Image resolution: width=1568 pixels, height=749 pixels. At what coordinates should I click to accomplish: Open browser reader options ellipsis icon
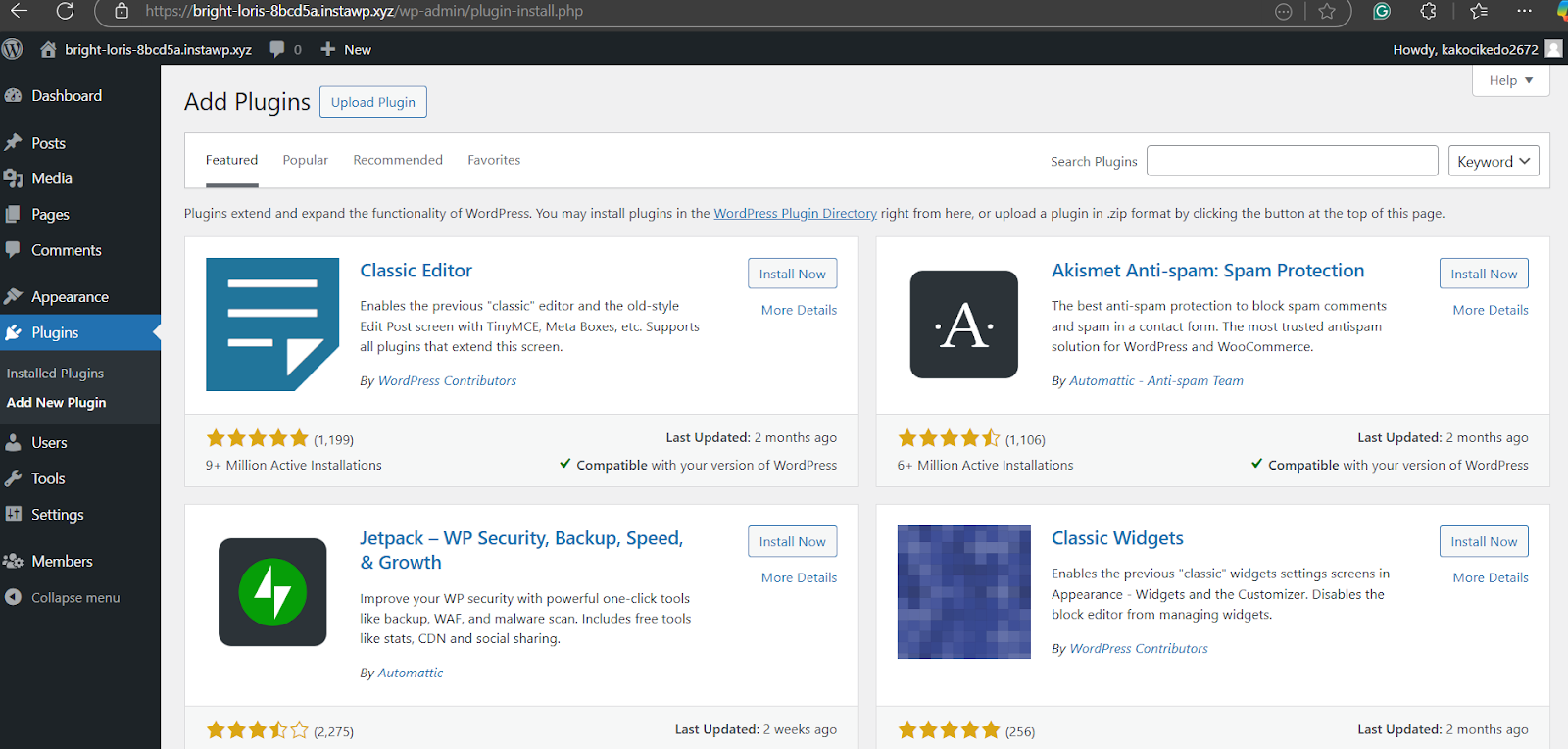(1284, 11)
